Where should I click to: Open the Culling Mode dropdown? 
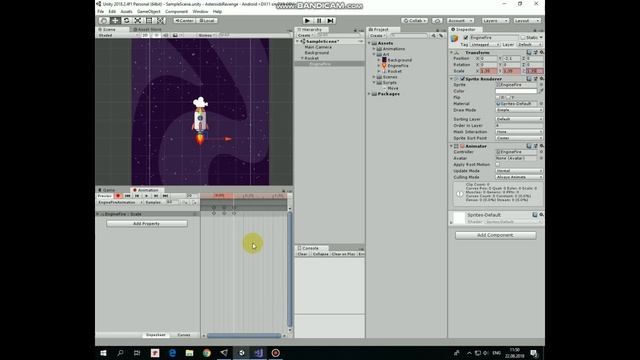tap(519, 177)
